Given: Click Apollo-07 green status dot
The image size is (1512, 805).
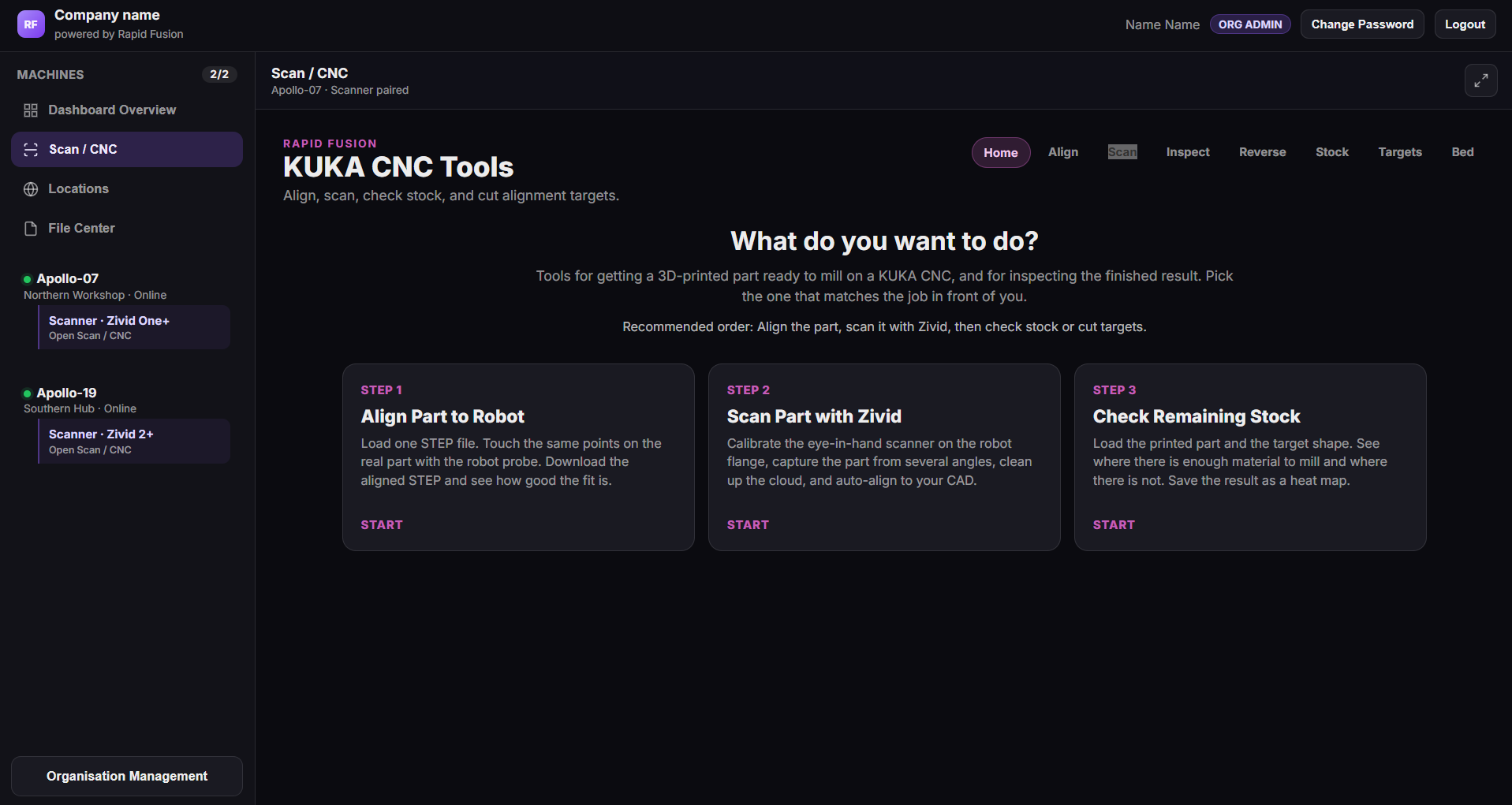Looking at the screenshot, I should pos(28,279).
